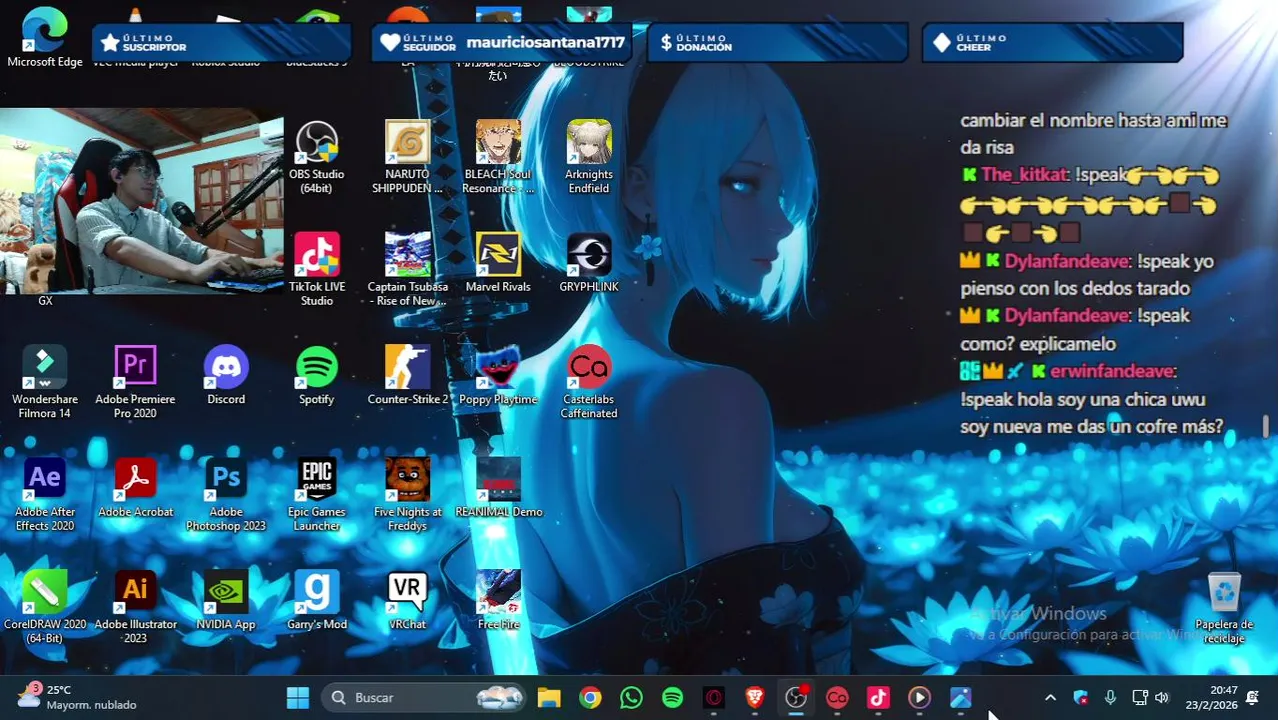
Task: Click the Buscar taskbar search box
Action: tap(425, 697)
